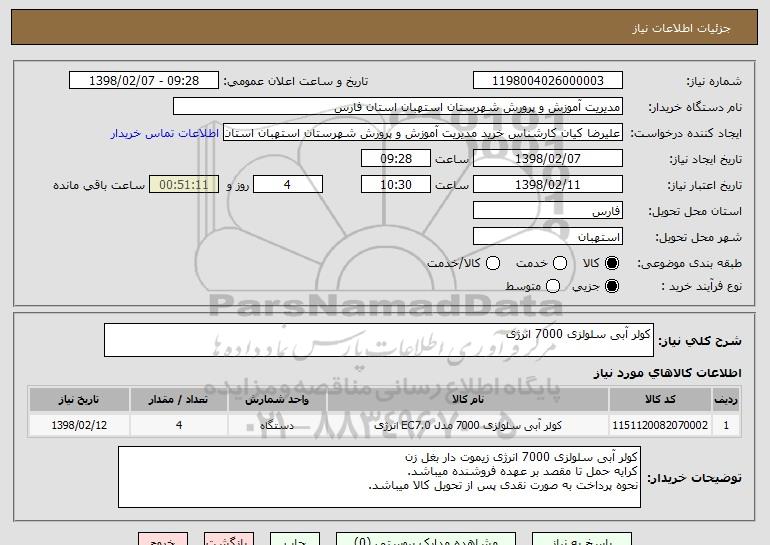The image size is (770, 545).
Task: Click the تاریخ نیاز column header
Action: [x=79, y=400]
